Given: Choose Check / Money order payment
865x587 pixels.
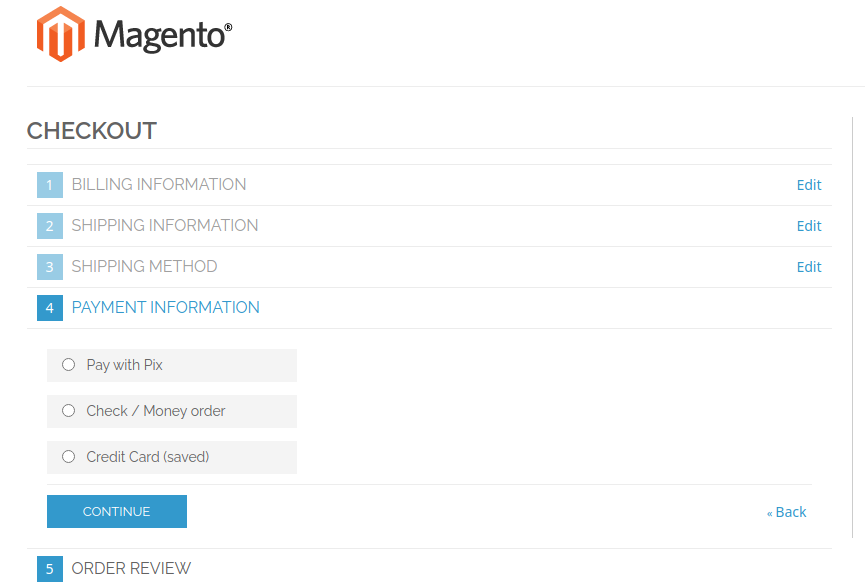Looking at the screenshot, I should (69, 411).
